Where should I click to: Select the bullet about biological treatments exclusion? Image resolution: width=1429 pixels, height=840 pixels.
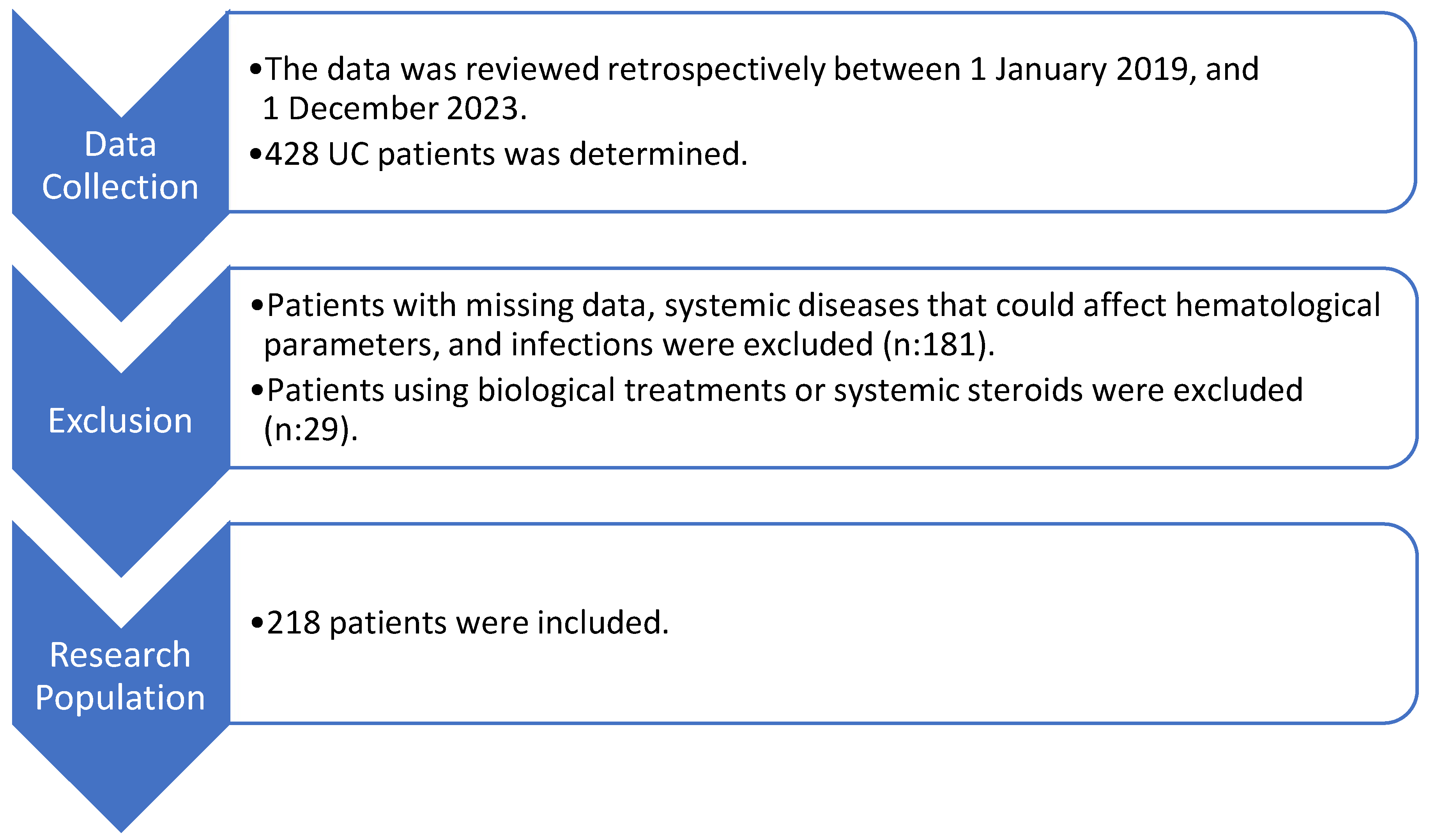(777, 410)
